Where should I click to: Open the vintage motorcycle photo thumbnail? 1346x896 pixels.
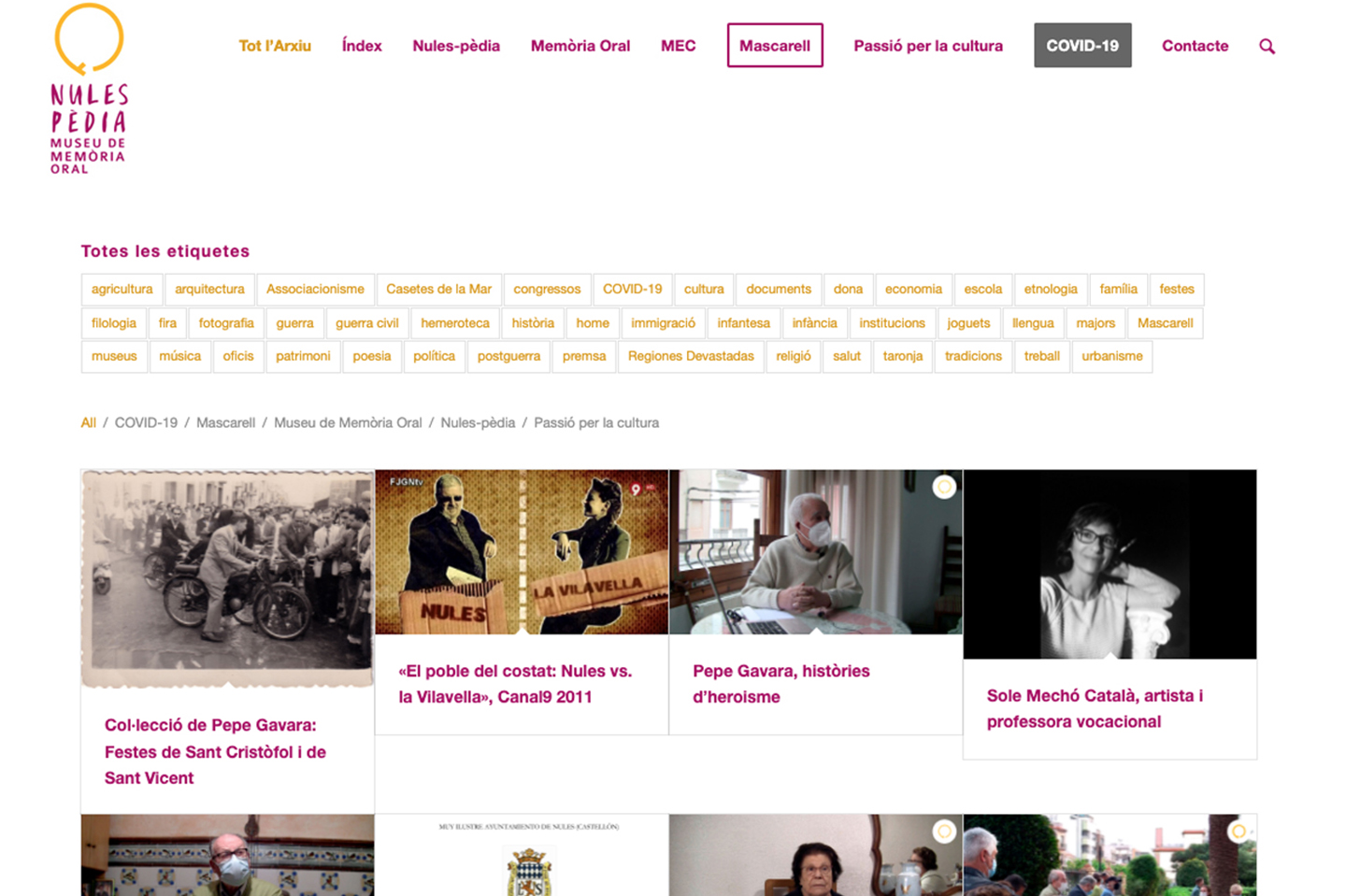coord(227,579)
